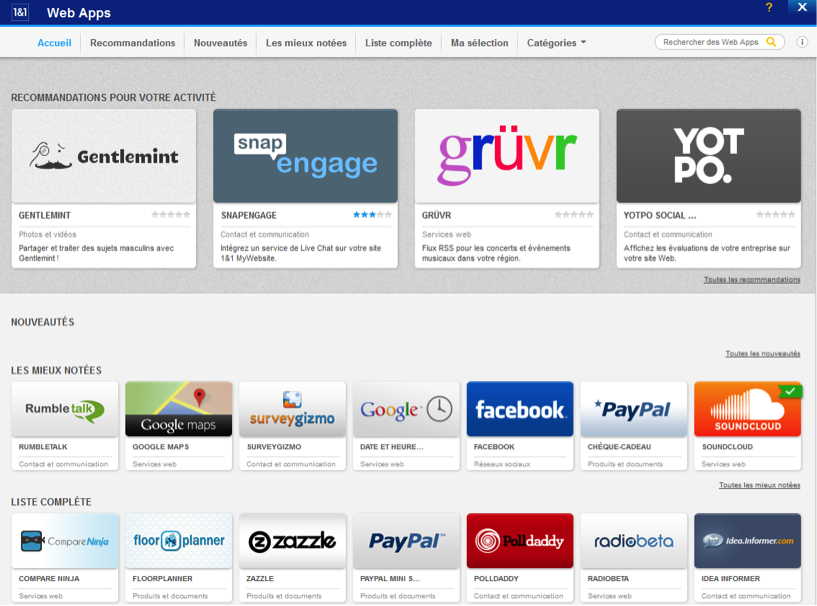Select the SoundCloud app icon

coord(747,409)
